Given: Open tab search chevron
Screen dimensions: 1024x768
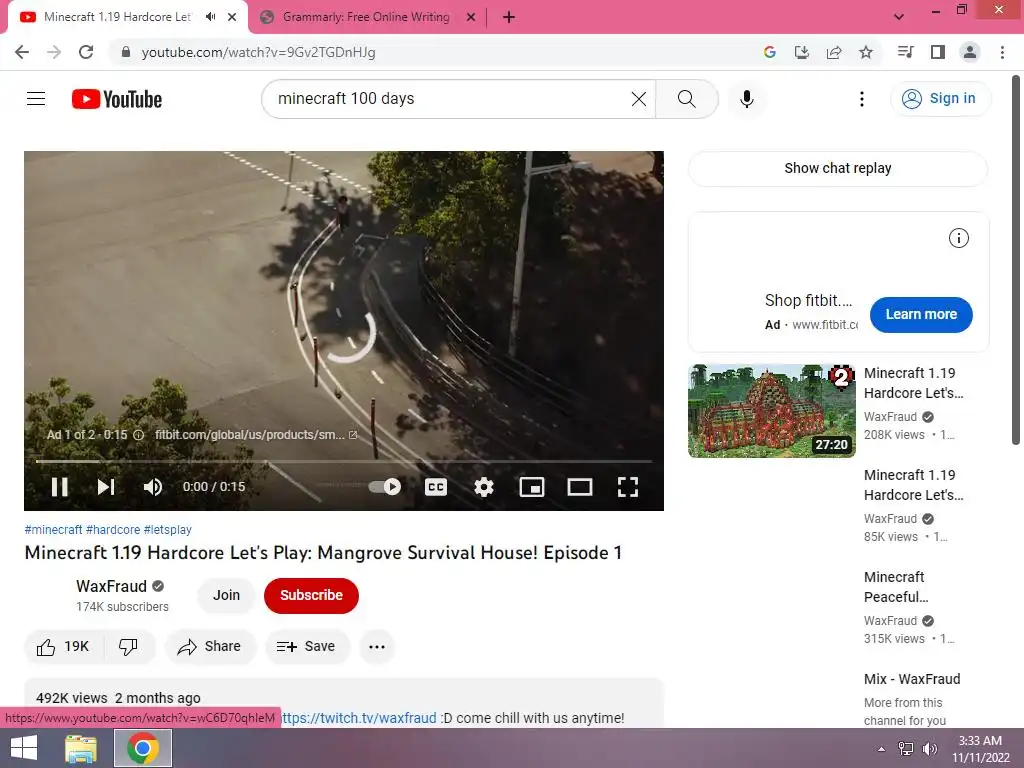Looking at the screenshot, I should pos(899,17).
